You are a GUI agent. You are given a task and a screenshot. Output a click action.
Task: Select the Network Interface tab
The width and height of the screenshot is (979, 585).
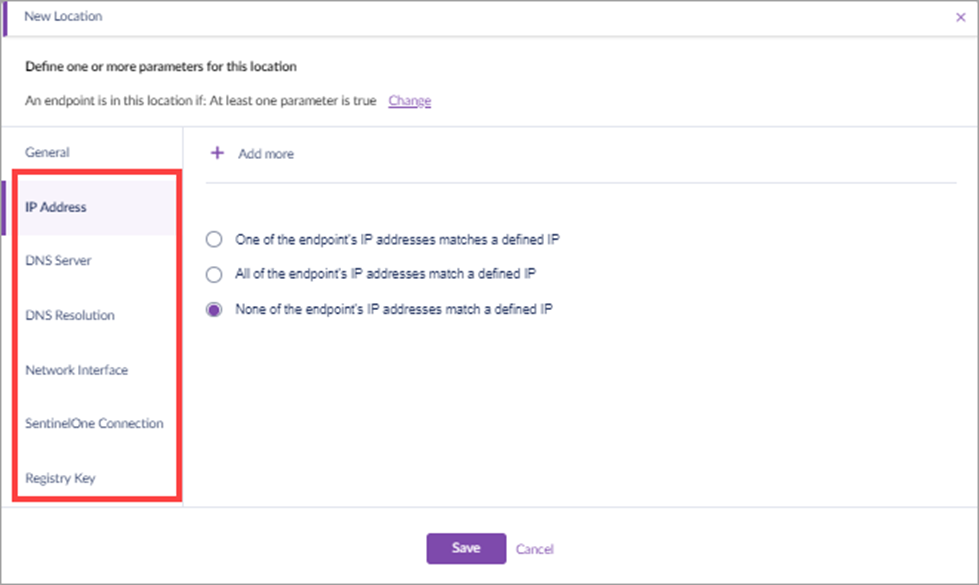(x=76, y=370)
